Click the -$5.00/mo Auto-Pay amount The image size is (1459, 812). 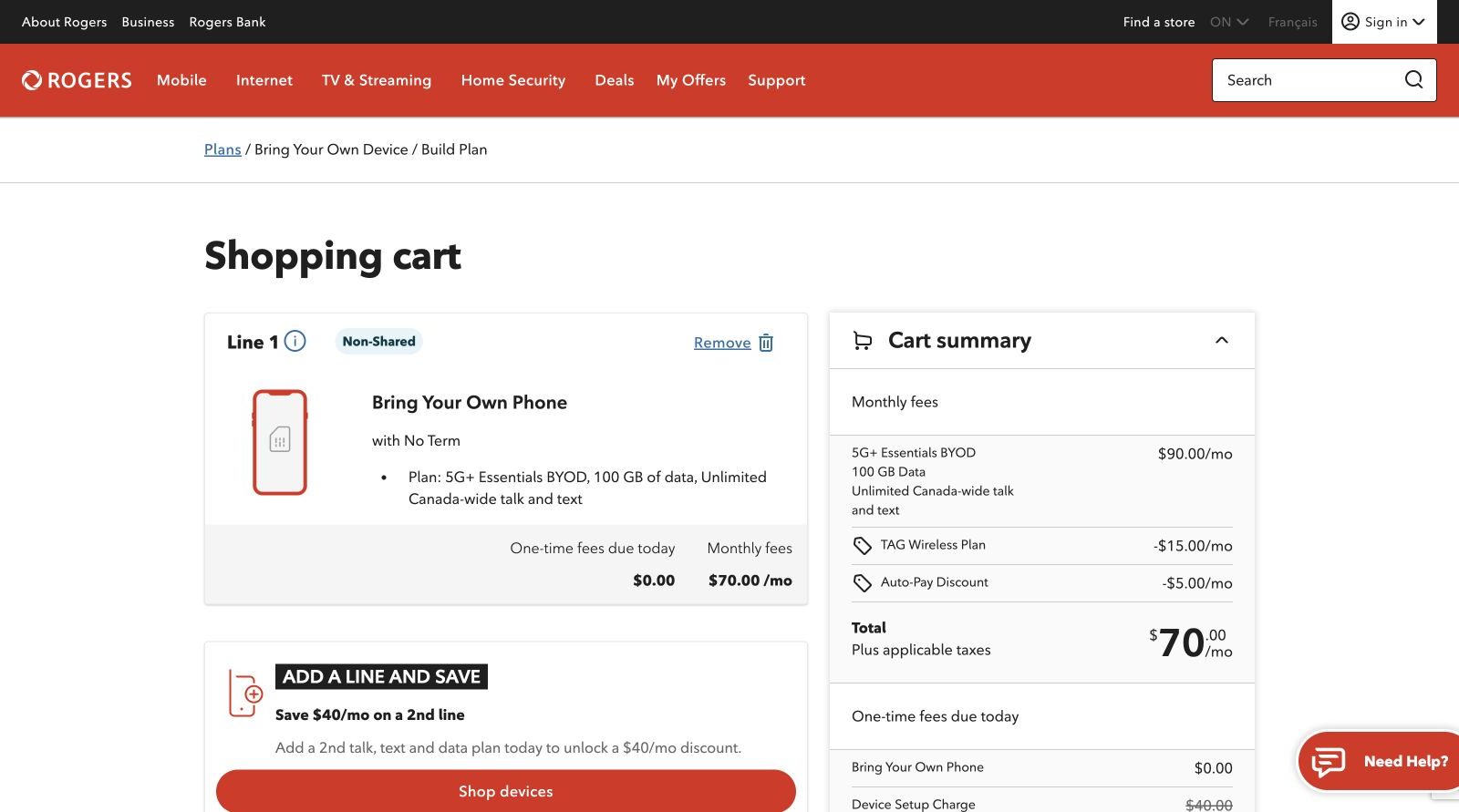coord(1197,583)
